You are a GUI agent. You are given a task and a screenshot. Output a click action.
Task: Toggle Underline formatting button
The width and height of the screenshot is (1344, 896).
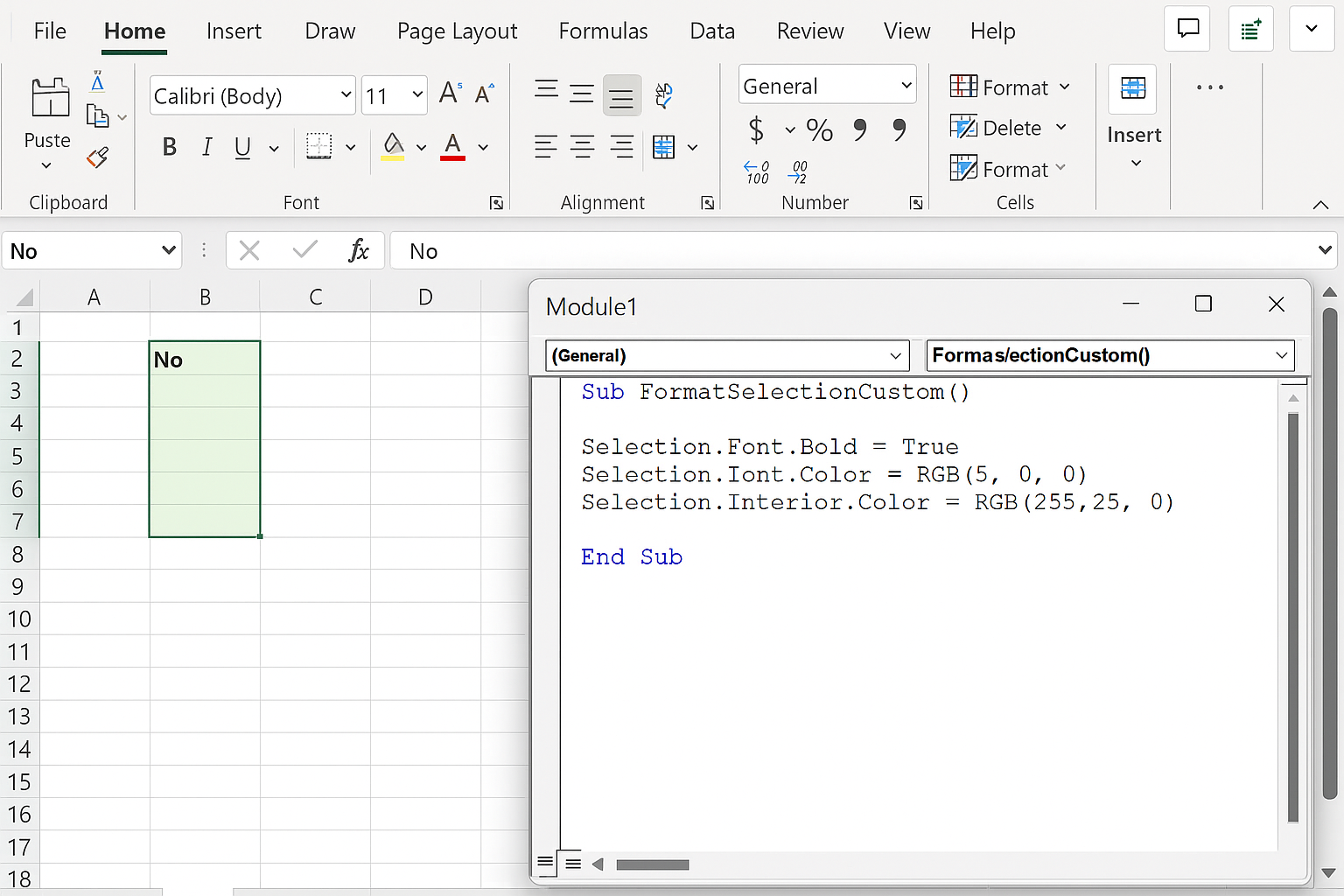click(x=242, y=147)
